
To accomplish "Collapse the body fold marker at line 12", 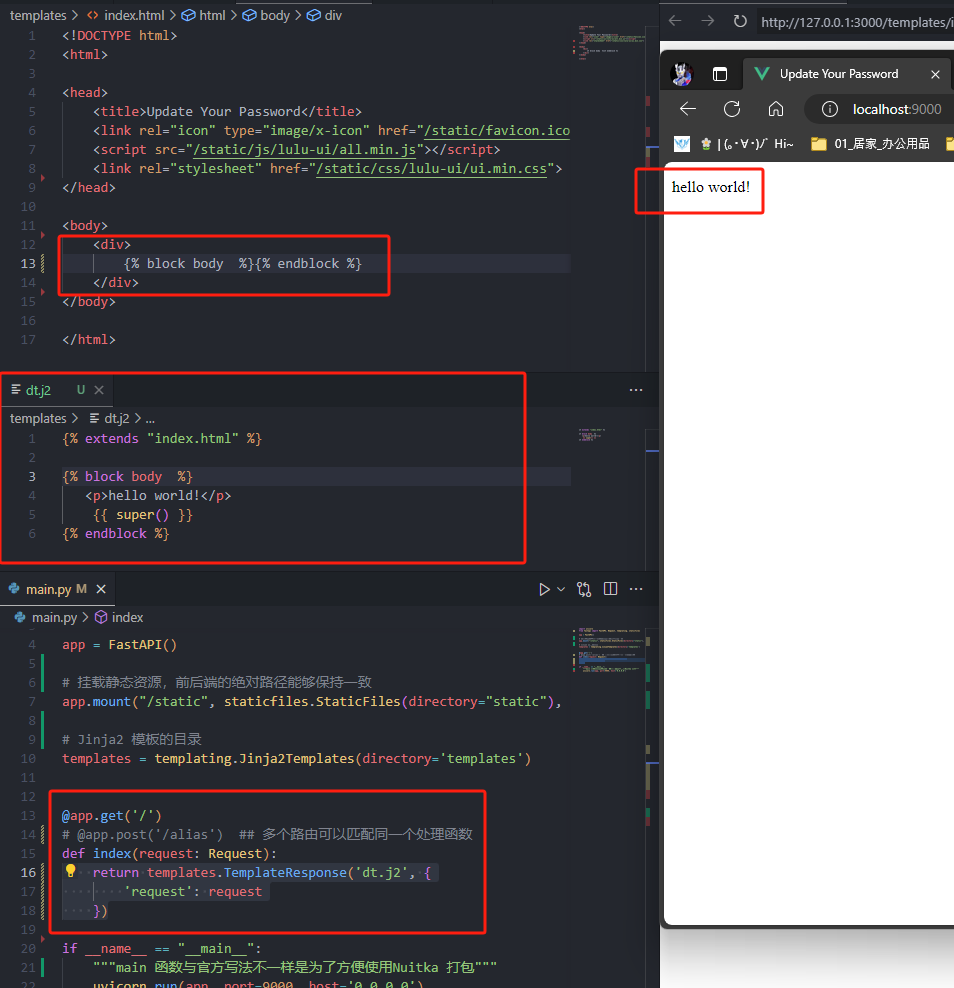I will (x=43, y=235).
